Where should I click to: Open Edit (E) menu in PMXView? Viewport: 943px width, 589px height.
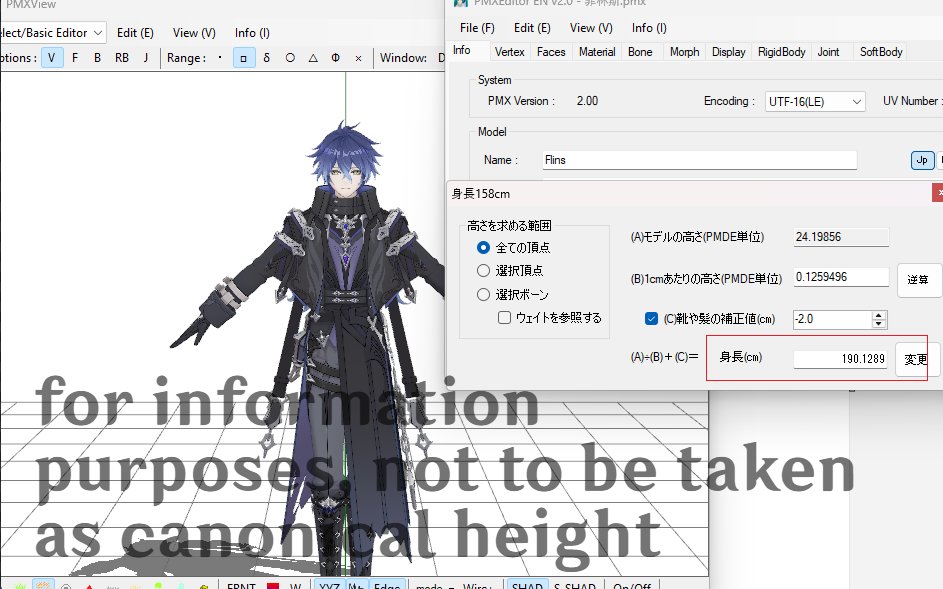pos(135,32)
